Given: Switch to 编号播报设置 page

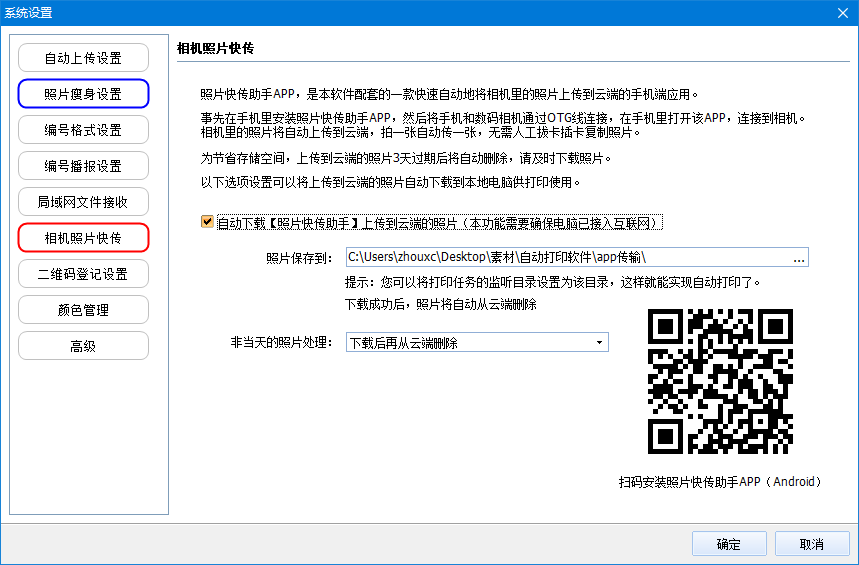Looking at the screenshot, I should (x=83, y=166).
